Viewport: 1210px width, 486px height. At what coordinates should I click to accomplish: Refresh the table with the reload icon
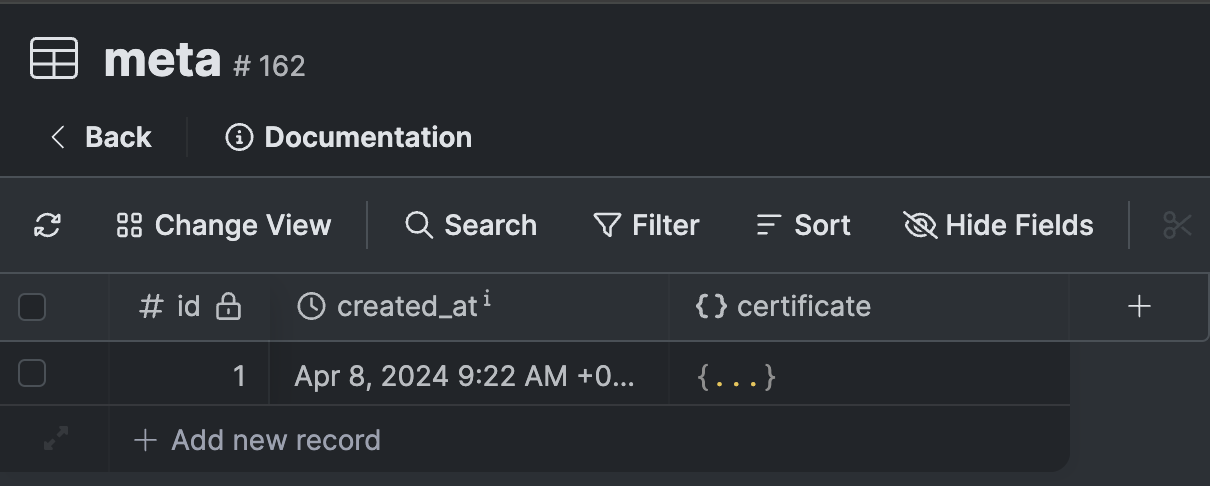47,225
